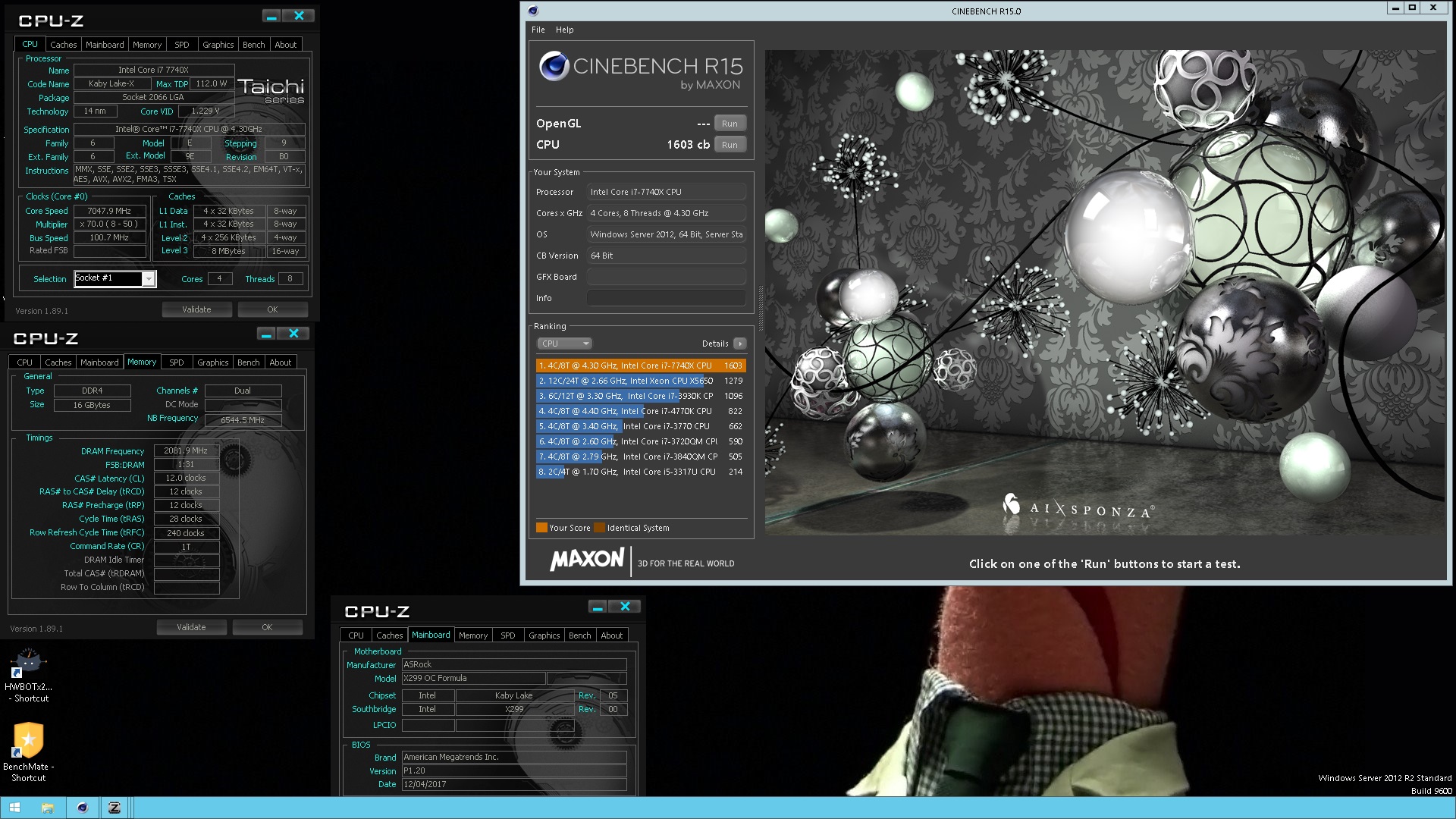Maximize the Cinebench window
Image resolution: width=1456 pixels, height=819 pixels.
[1412, 8]
